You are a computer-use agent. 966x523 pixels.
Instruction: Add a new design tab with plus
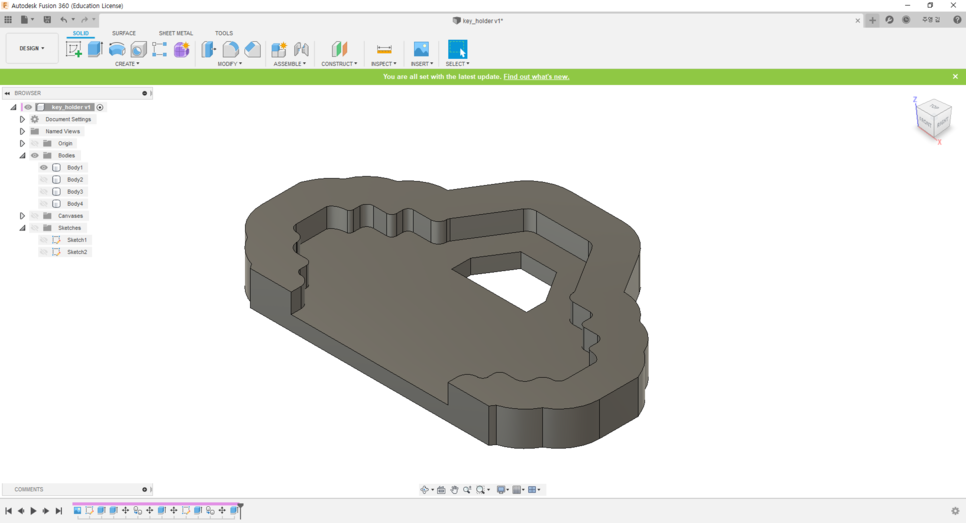(x=872, y=20)
